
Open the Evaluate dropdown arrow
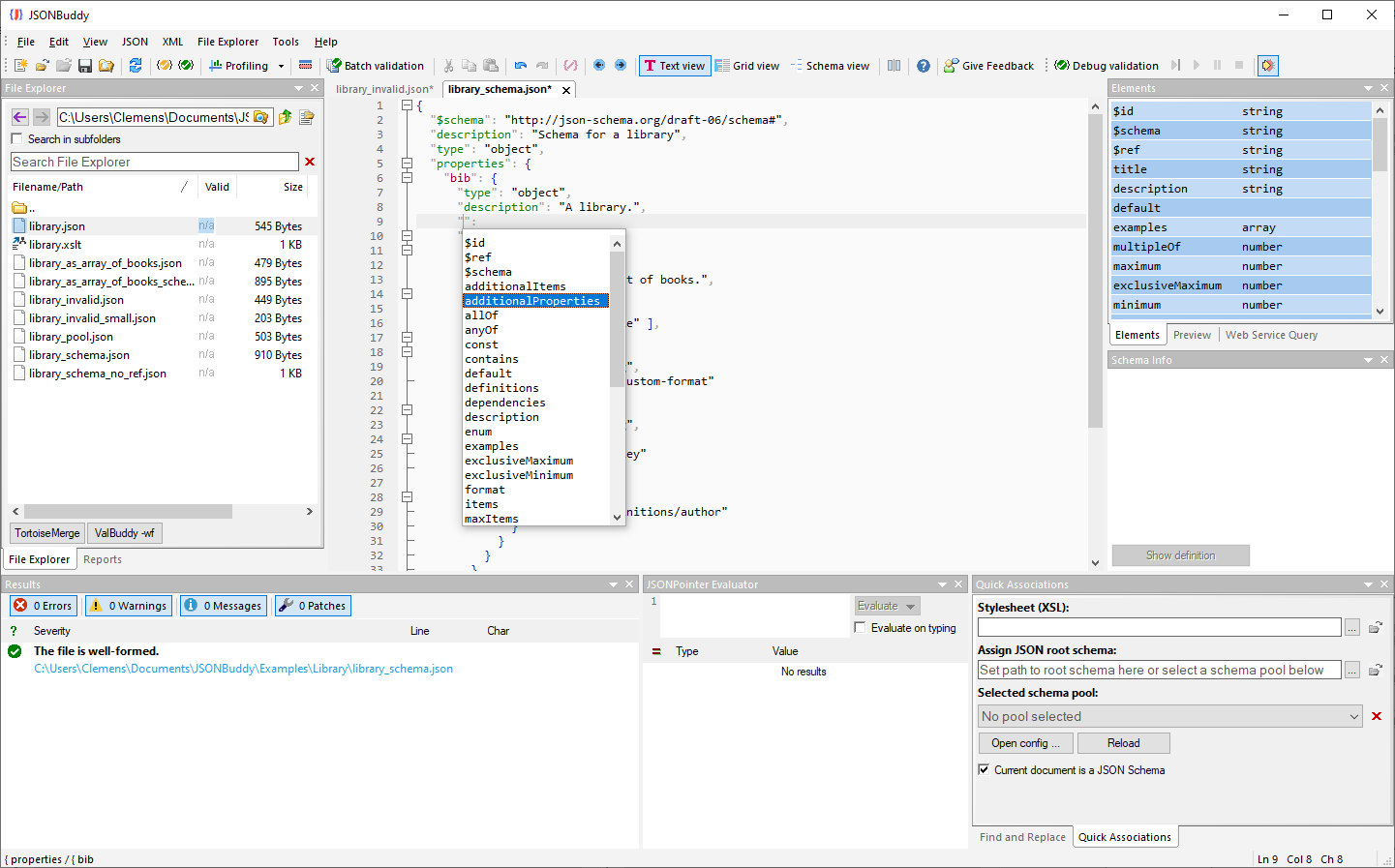pos(911,607)
